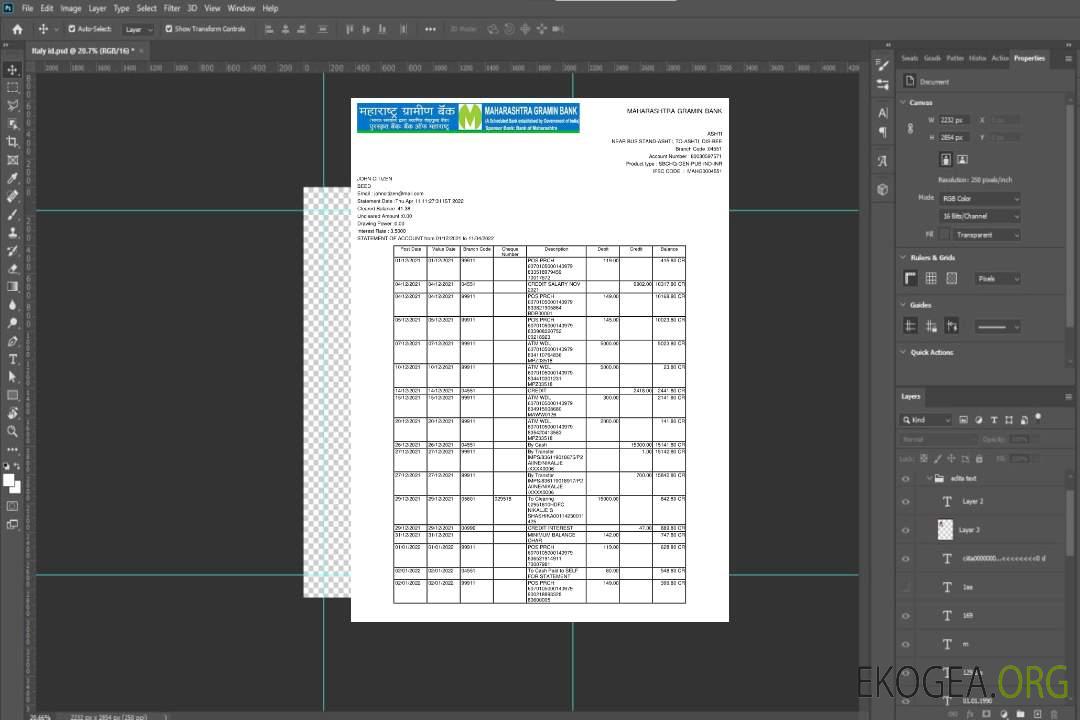The height and width of the screenshot is (720, 1080).
Task: Select the Gradient tool
Action: 12,287
